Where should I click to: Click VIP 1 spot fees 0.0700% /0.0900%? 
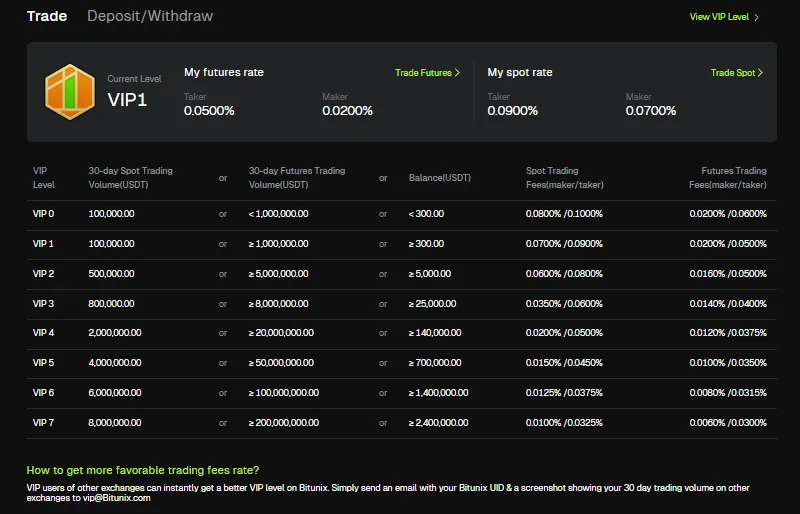(564, 244)
